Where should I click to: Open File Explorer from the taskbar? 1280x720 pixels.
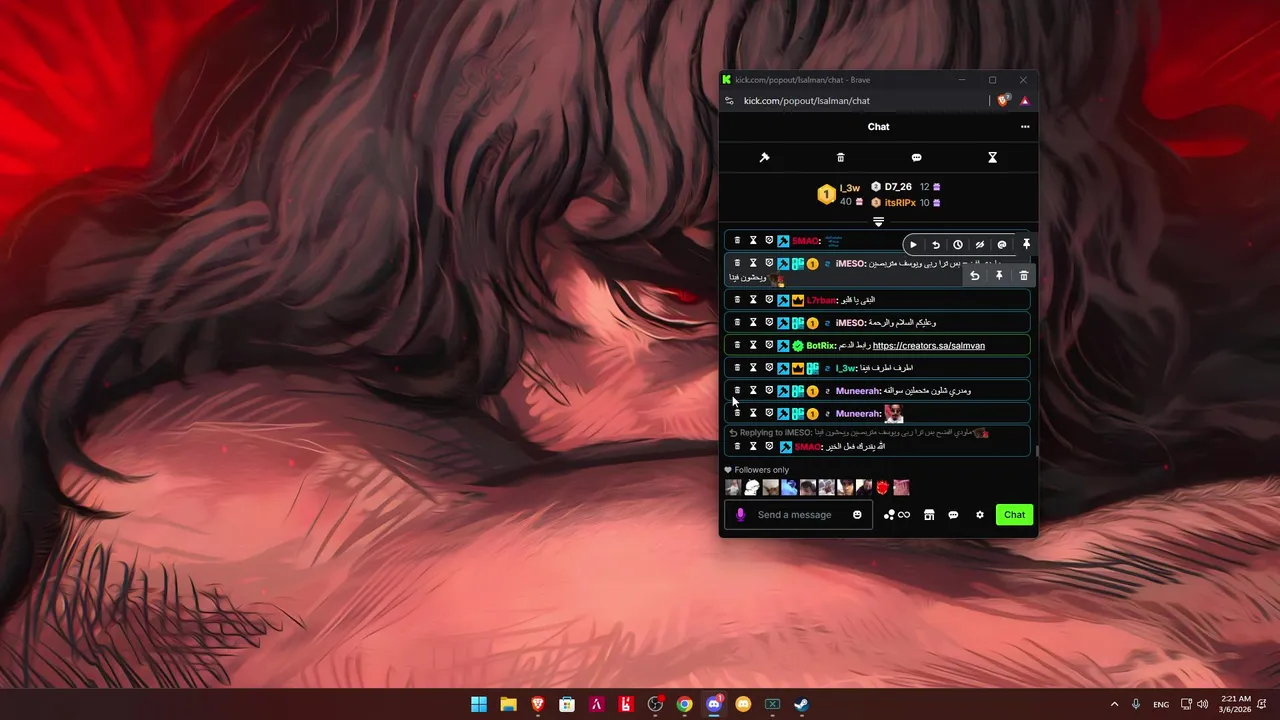(x=508, y=704)
